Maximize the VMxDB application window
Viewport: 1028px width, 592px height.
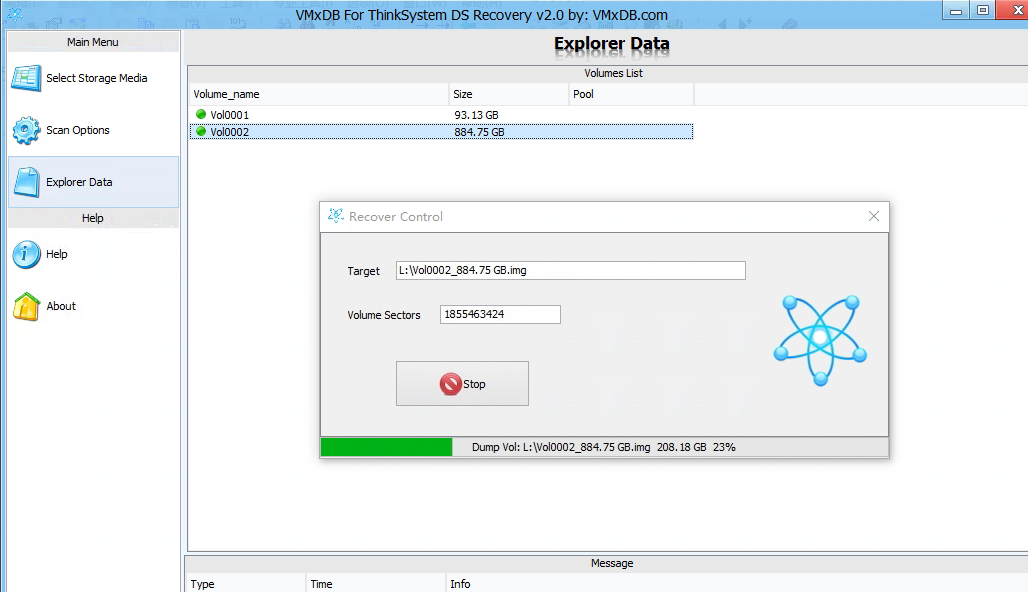coord(983,10)
